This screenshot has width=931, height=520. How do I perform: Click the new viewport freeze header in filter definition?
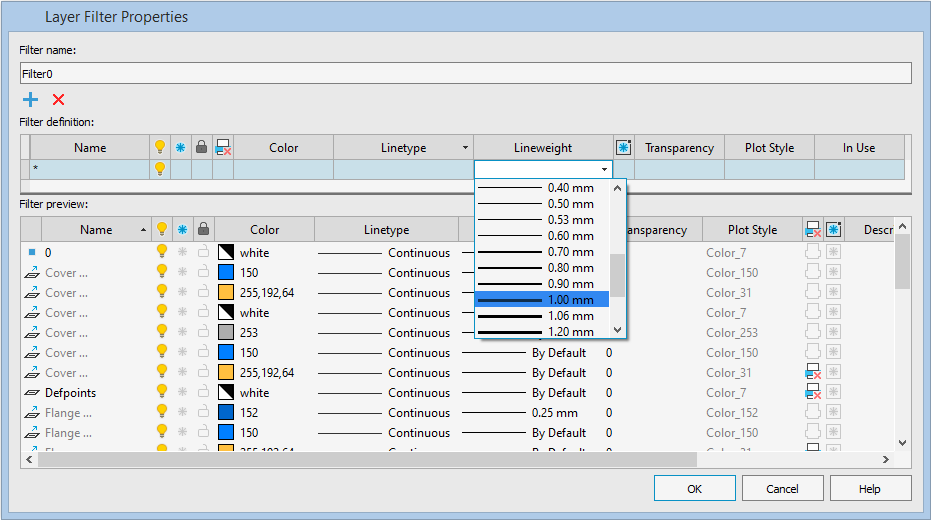point(623,148)
